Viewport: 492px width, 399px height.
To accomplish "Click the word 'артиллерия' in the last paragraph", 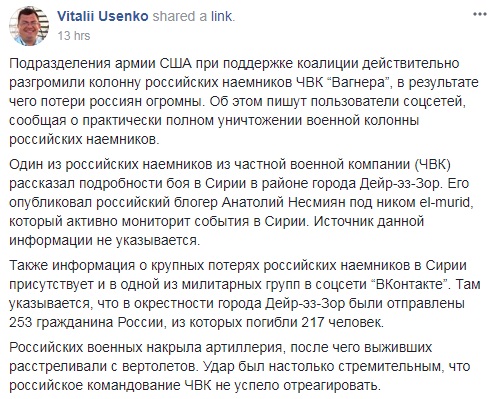I will tap(244, 348).
